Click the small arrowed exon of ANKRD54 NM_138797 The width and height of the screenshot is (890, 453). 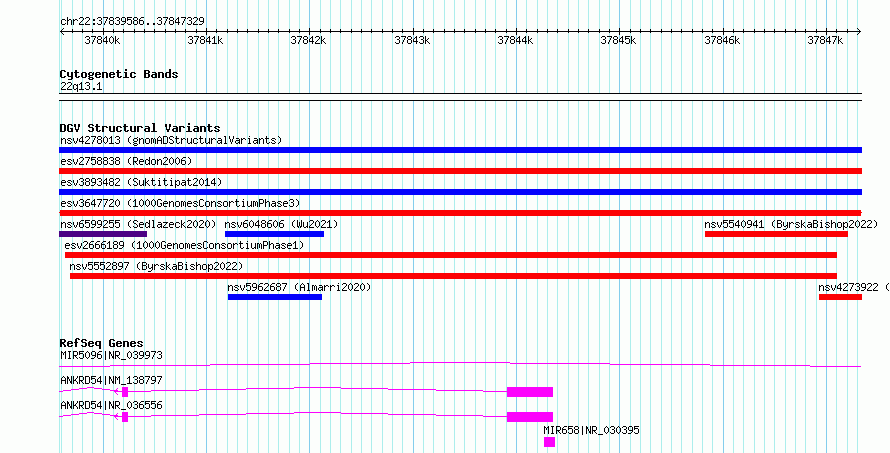coord(125,392)
